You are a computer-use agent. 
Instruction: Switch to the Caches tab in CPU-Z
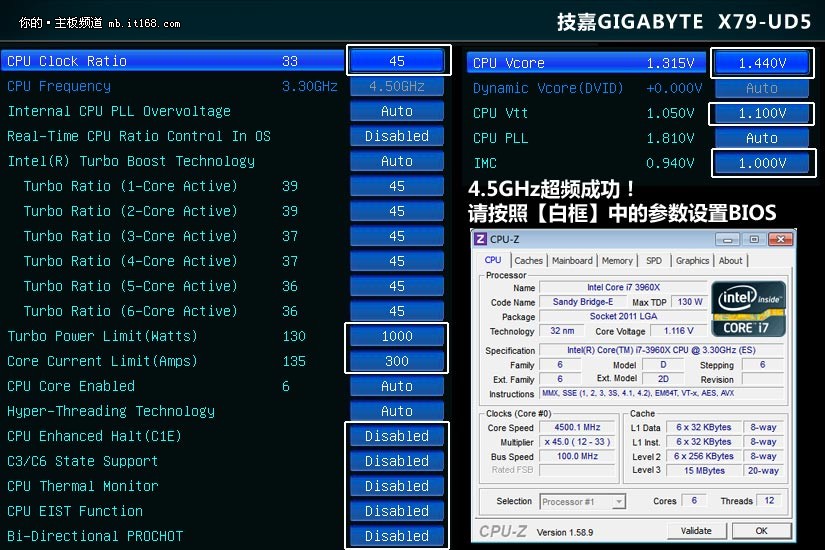coord(528,260)
